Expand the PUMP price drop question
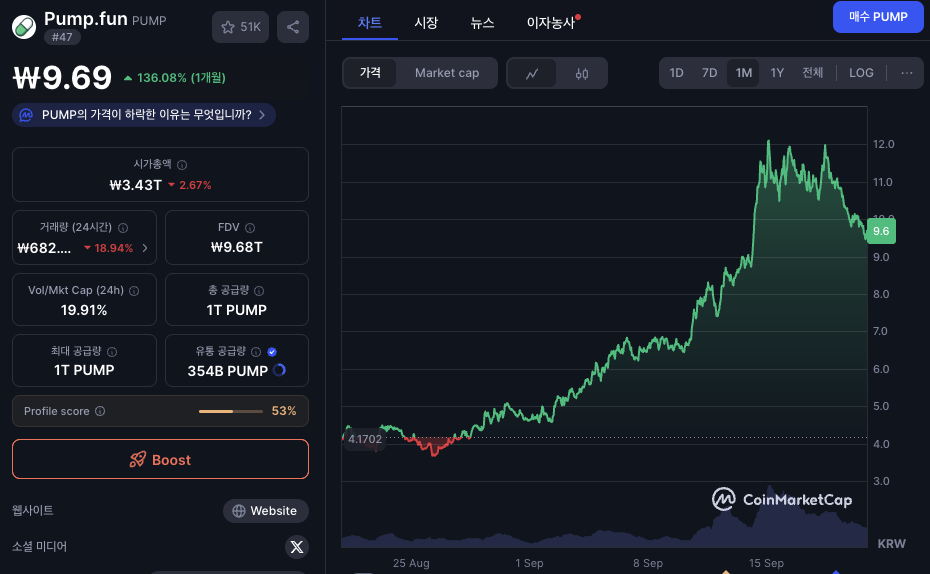This screenshot has width=930, height=574. click(144, 115)
